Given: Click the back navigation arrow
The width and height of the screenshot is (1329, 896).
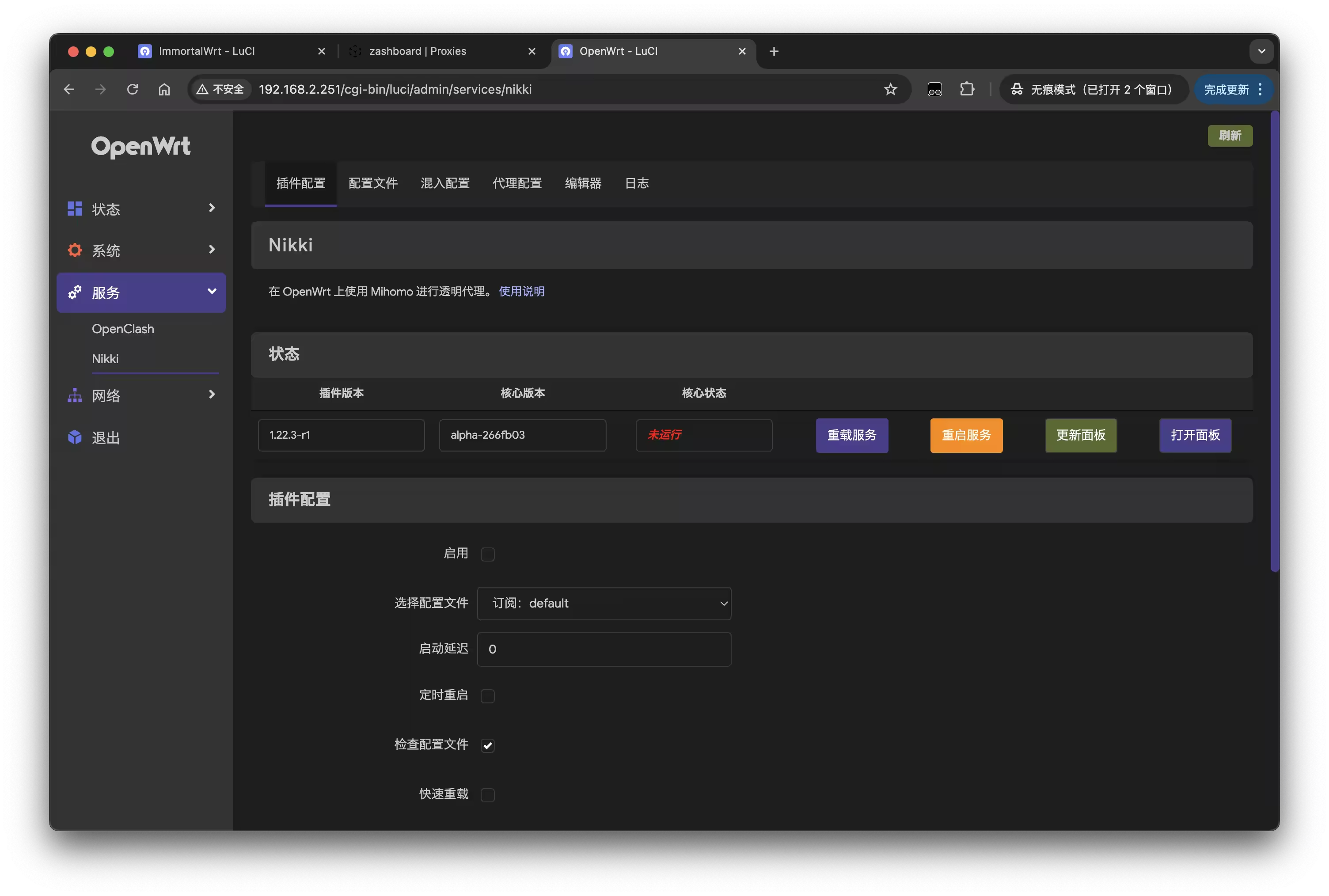Looking at the screenshot, I should pyautogui.click(x=69, y=89).
